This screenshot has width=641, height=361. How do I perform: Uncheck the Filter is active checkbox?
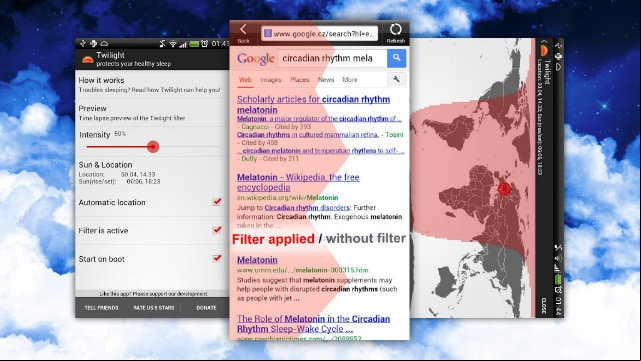coord(217,230)
